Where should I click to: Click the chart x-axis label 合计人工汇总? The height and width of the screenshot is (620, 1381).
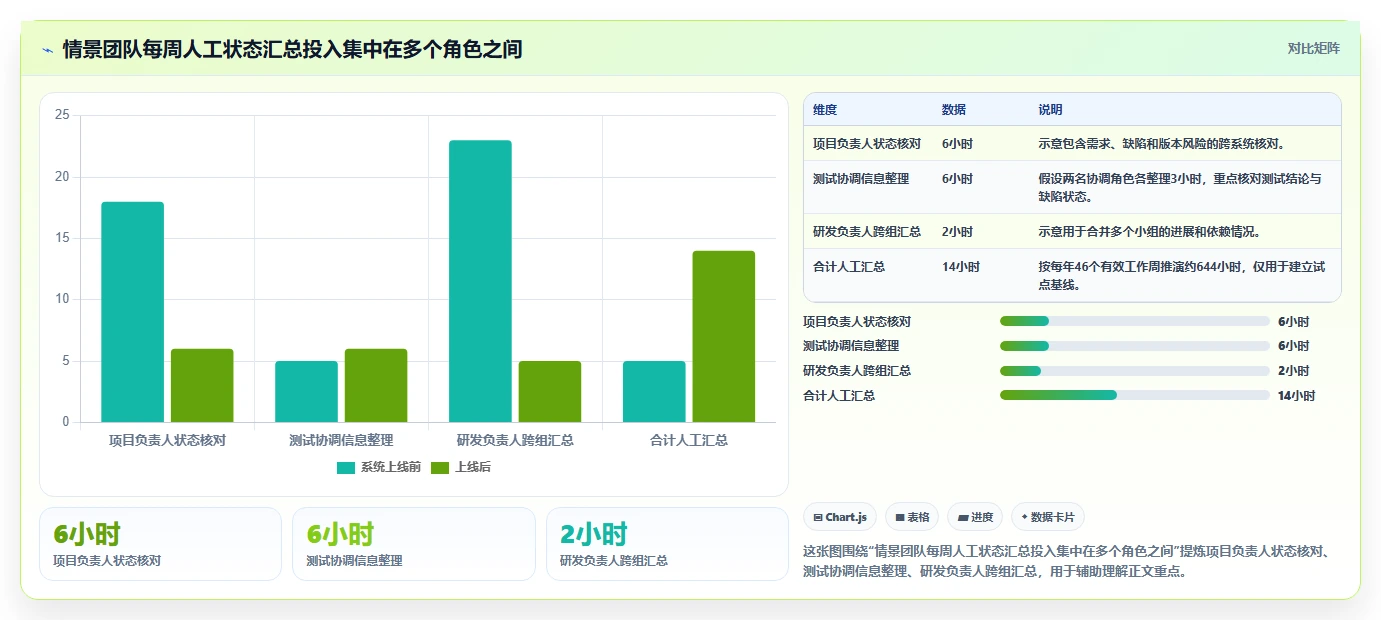[689, 440]
